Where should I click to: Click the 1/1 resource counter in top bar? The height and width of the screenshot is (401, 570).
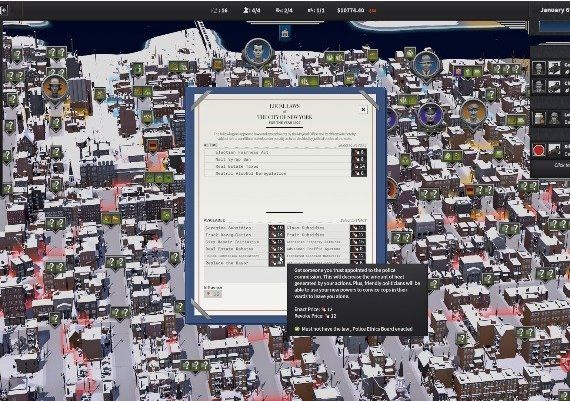point(316,10)
